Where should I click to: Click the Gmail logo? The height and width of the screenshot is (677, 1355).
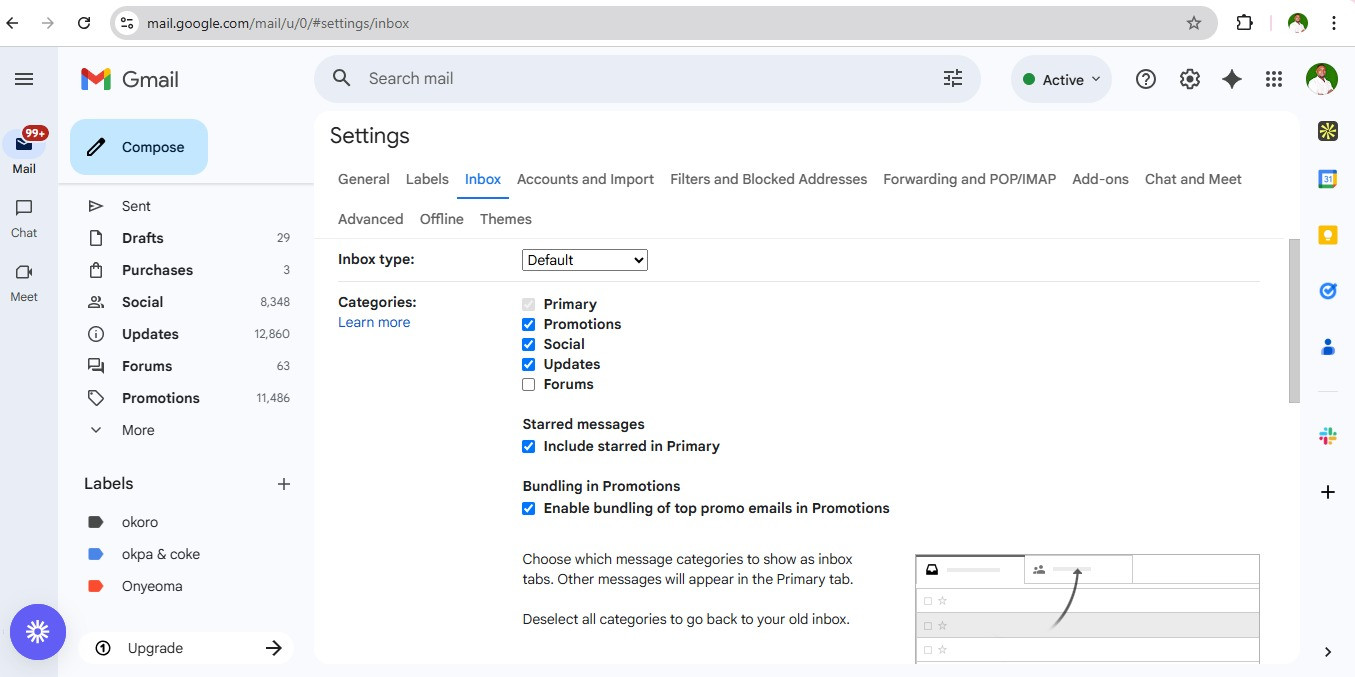(130, 79)
